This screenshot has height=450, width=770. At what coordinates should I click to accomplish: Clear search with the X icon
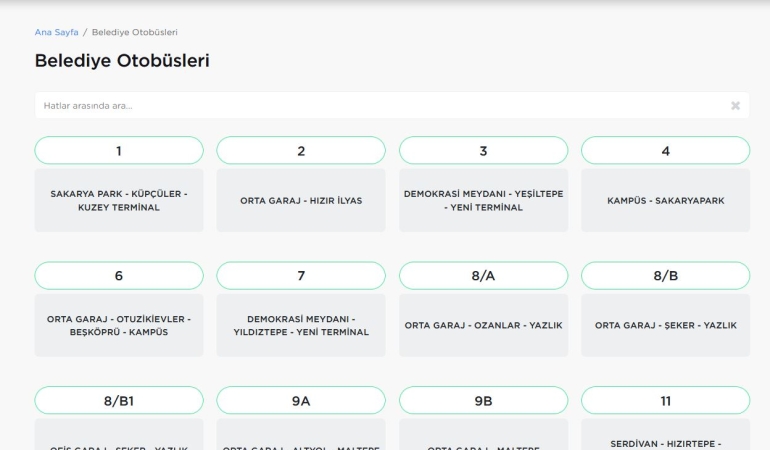pyautogui.click(x=736, y=105)
